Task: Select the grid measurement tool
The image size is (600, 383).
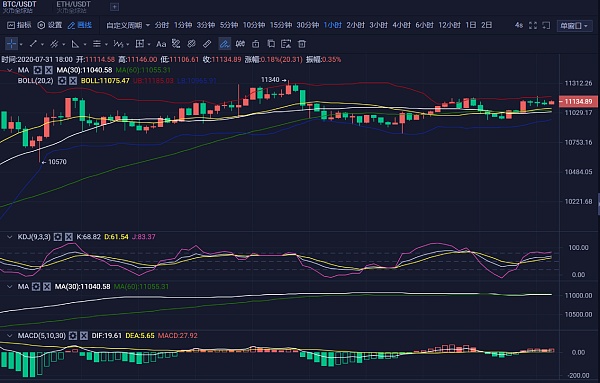Action: [140, 44]
